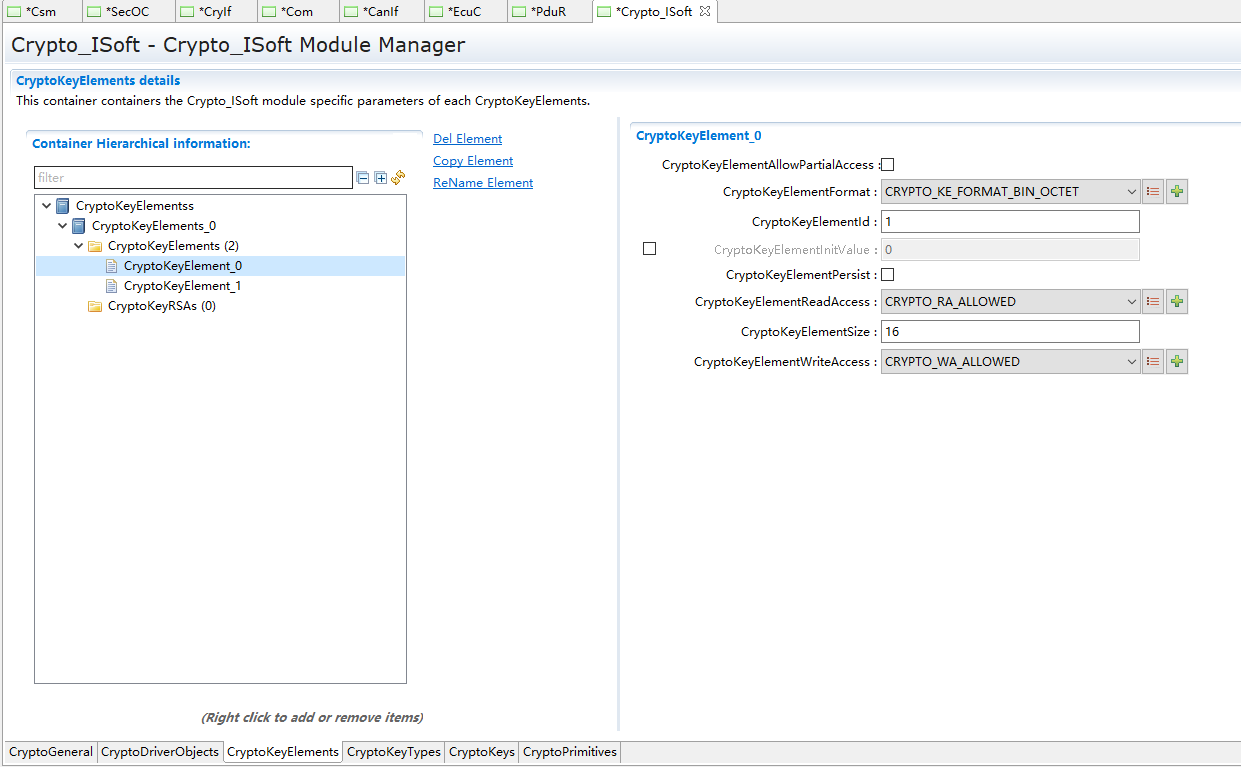
Task: Open the SecOC editor tab
Action: pyautogui.click(x=127, y=12)
